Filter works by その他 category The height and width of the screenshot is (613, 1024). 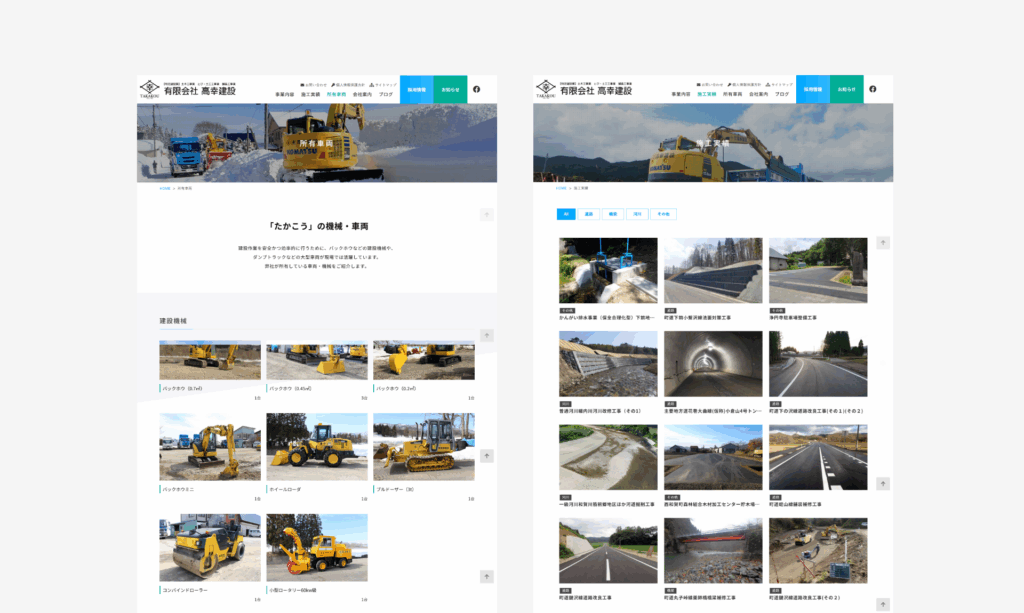(663, 214)
